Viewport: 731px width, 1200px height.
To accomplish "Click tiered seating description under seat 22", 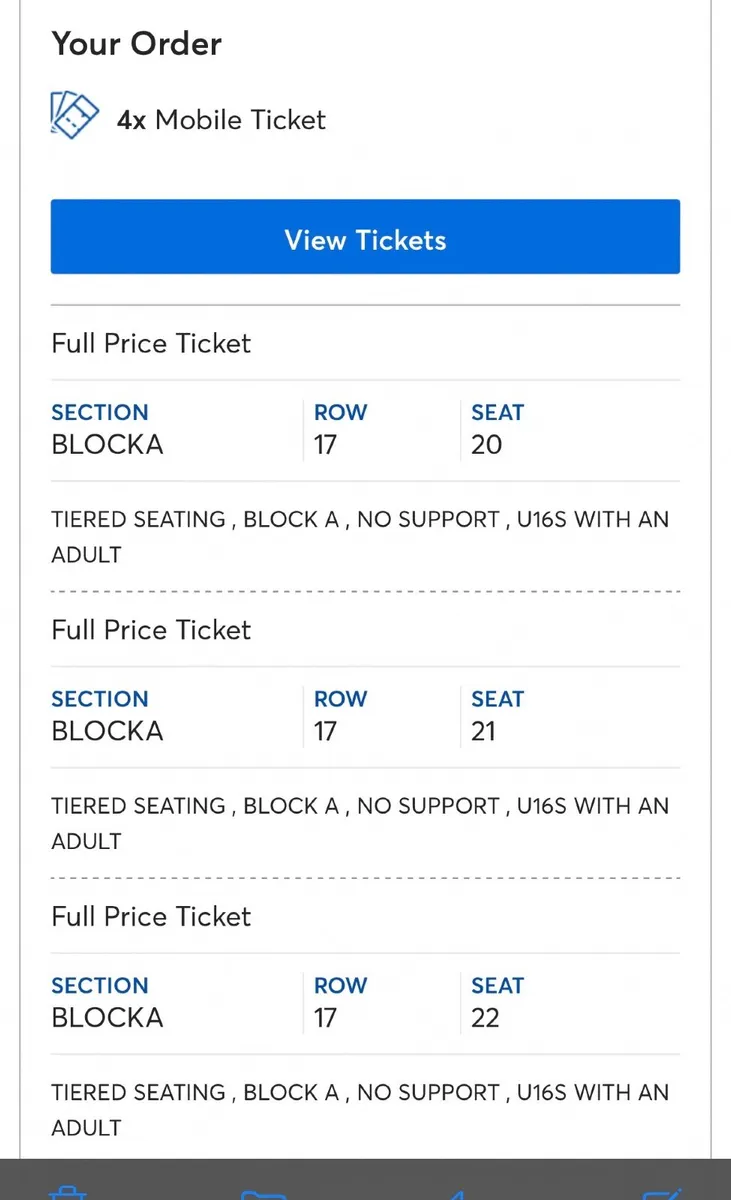I will (x=360, y=1109).
